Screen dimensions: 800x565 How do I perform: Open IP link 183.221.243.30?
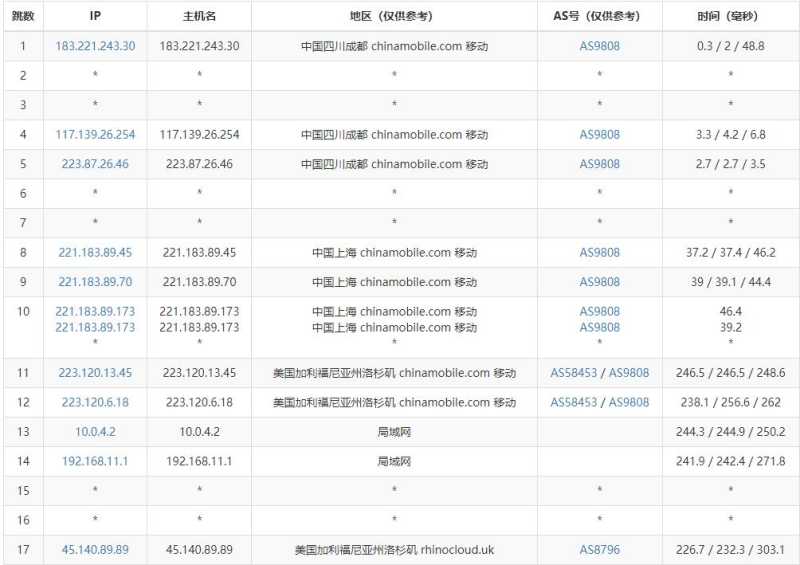[95, 46]
